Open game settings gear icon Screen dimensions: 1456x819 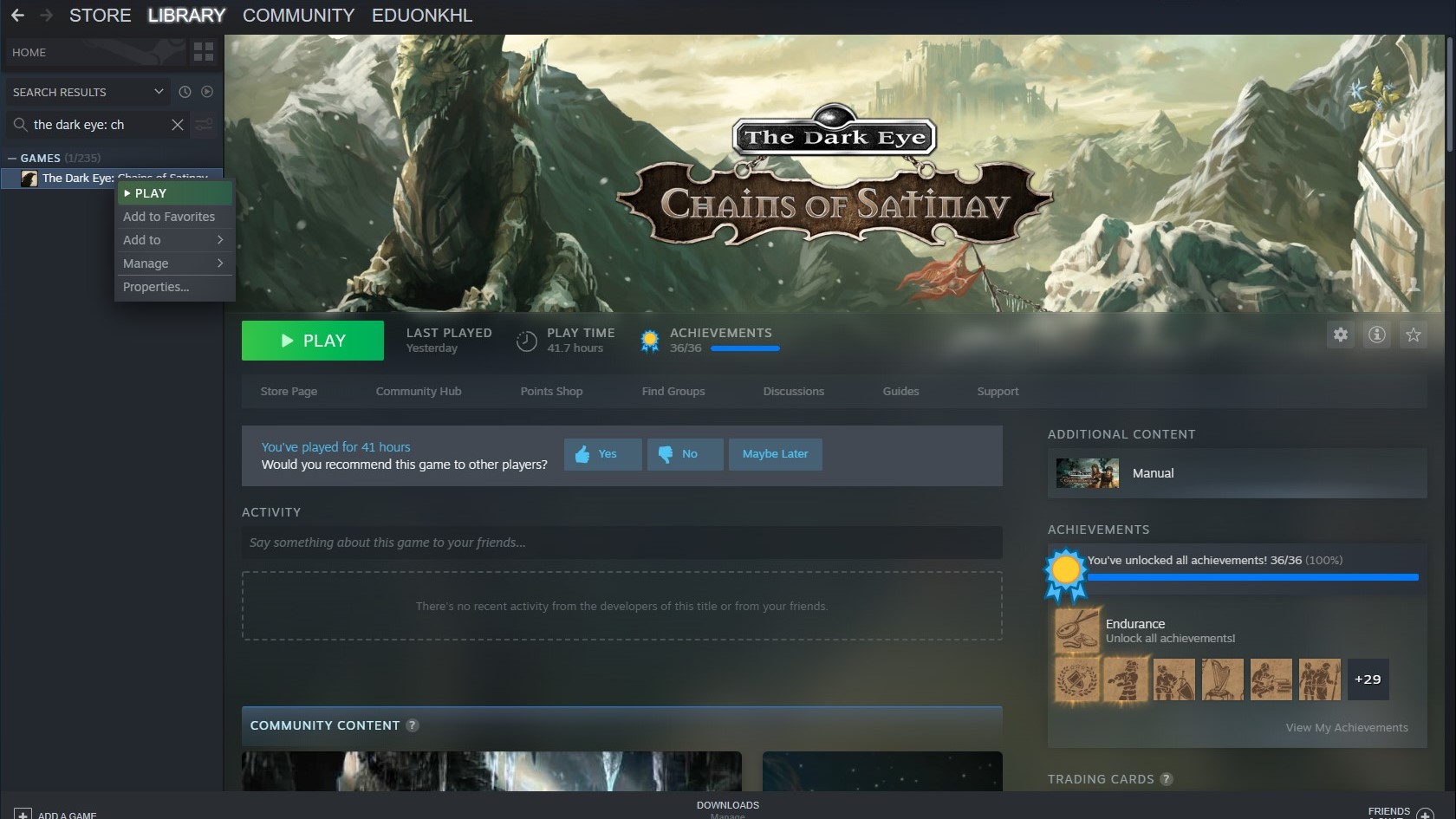click(1341, 335)
